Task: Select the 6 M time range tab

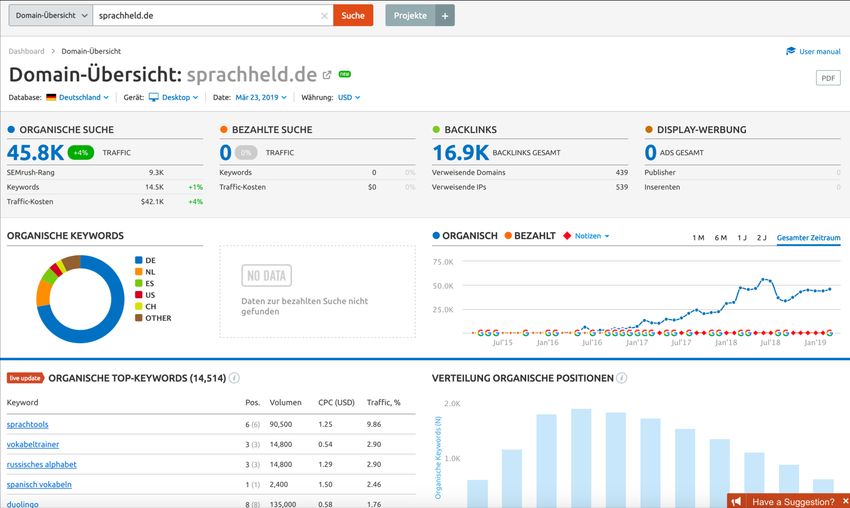Action: pos(720,237)
